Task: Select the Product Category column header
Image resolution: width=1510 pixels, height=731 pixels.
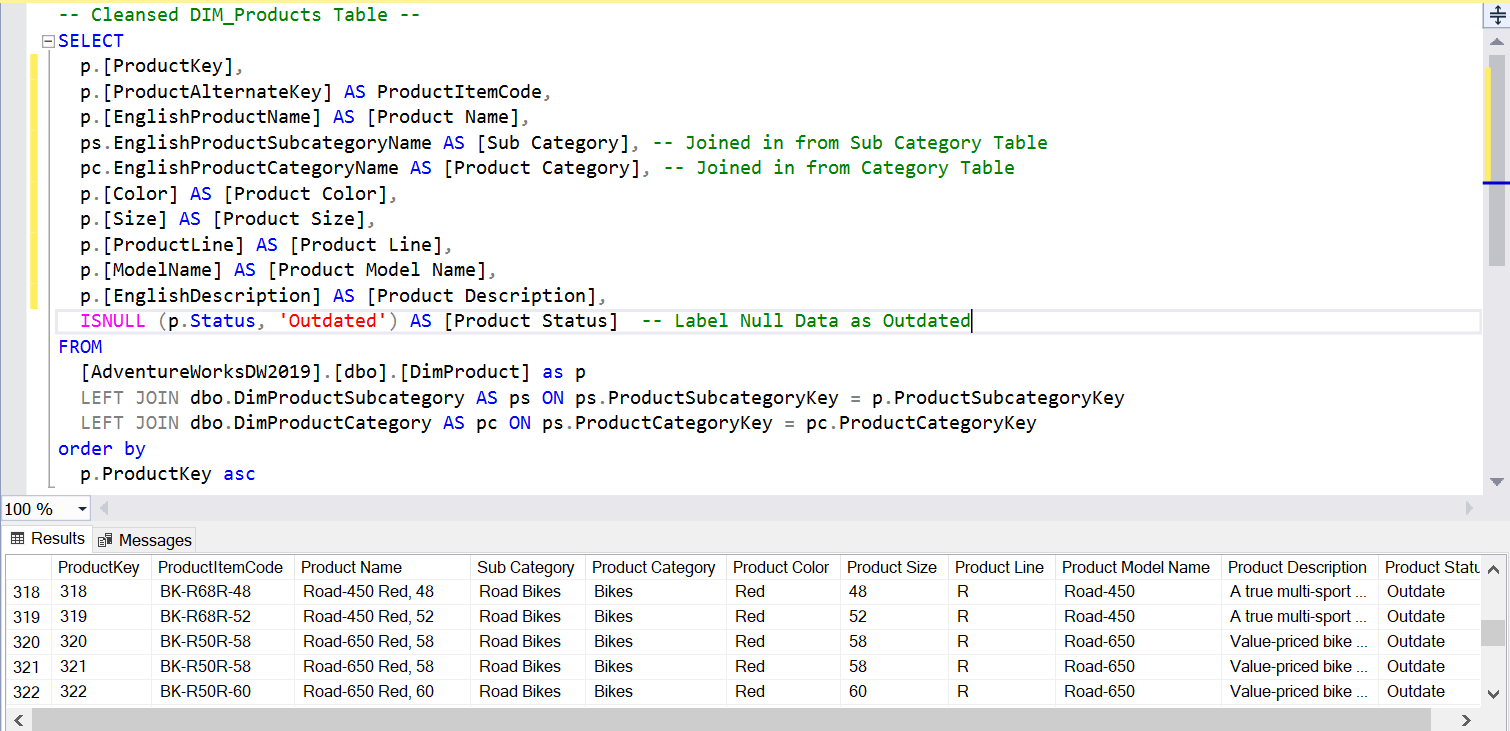Action: click(655, 567)
